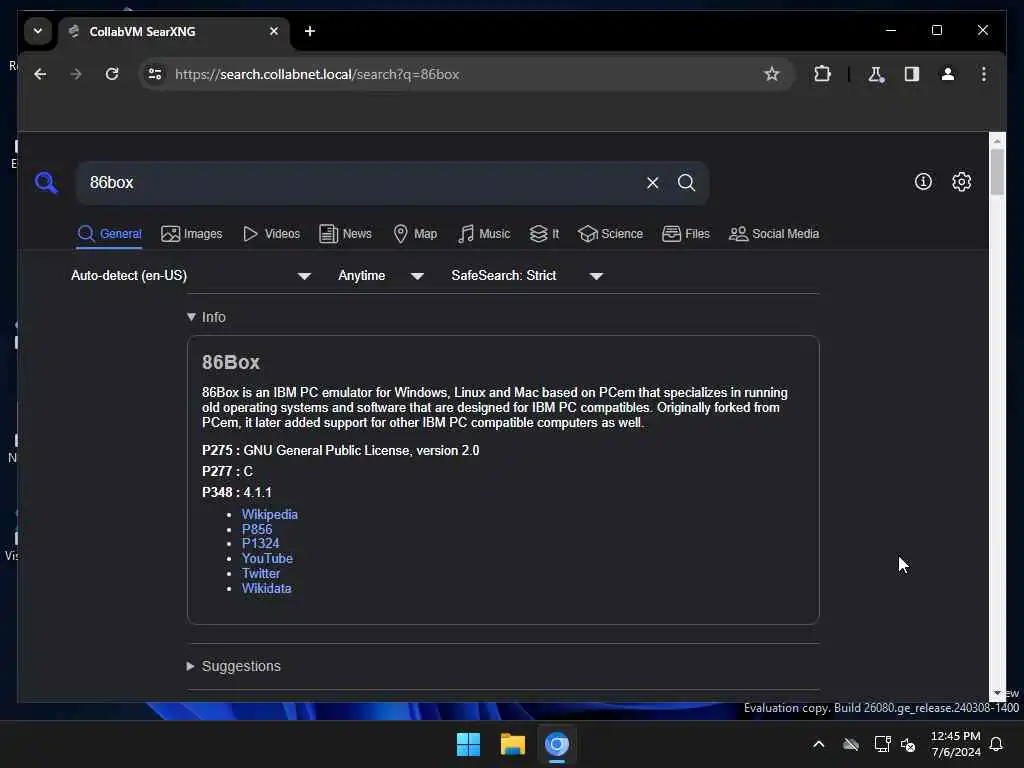The image size is (1024, 768).
Task: Switch to the Videos tab
Action: point(271,234)
